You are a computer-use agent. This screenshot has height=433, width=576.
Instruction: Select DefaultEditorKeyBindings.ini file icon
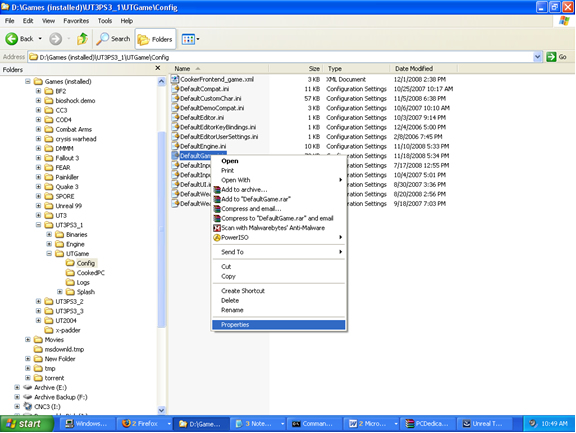point(175,127)
